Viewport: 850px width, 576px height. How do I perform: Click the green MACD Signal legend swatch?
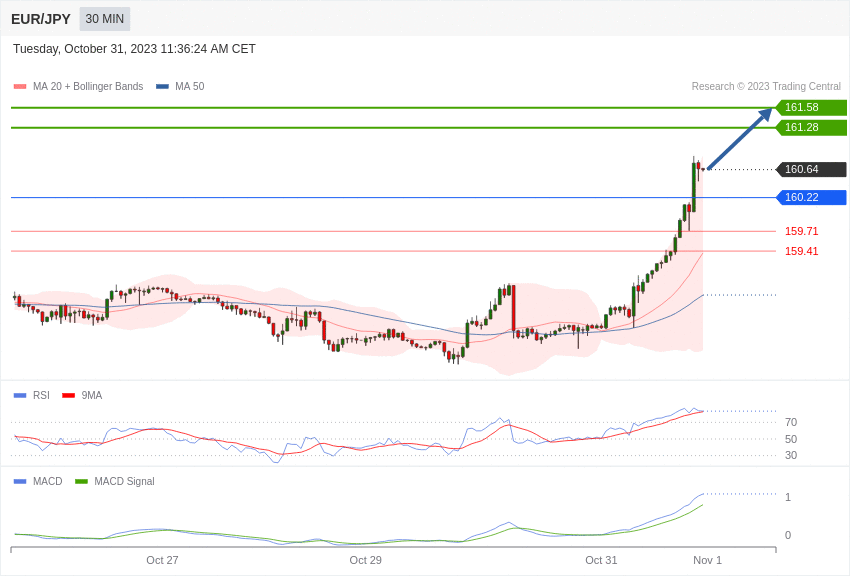click(x=81, y=481)
